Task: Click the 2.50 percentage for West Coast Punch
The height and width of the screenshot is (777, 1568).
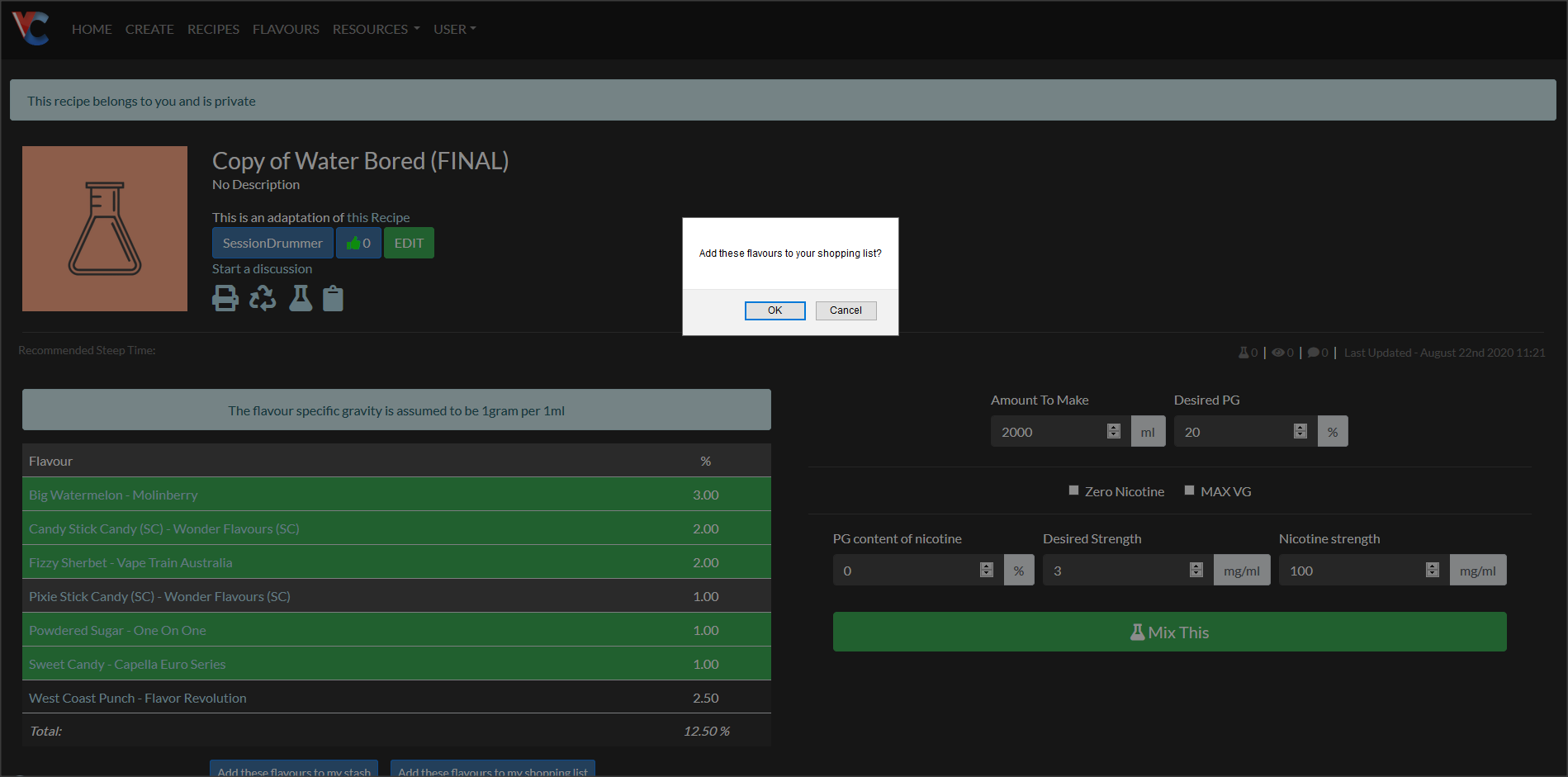Action: click(x=705, y=698)
